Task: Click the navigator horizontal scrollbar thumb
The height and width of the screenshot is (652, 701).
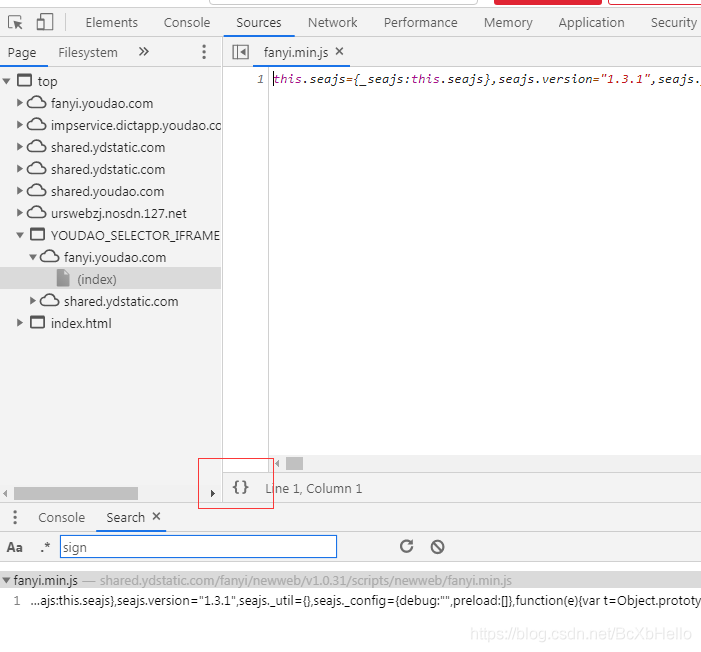Action: point(76,493)
